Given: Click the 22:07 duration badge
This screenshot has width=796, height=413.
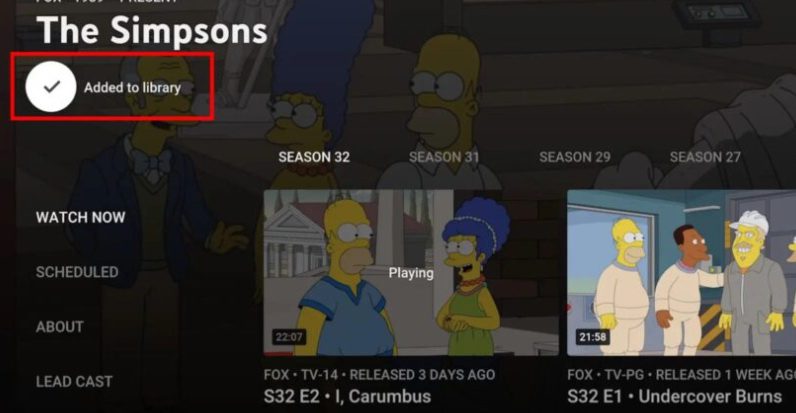Looking at the screenshot, I should (289, 337).
